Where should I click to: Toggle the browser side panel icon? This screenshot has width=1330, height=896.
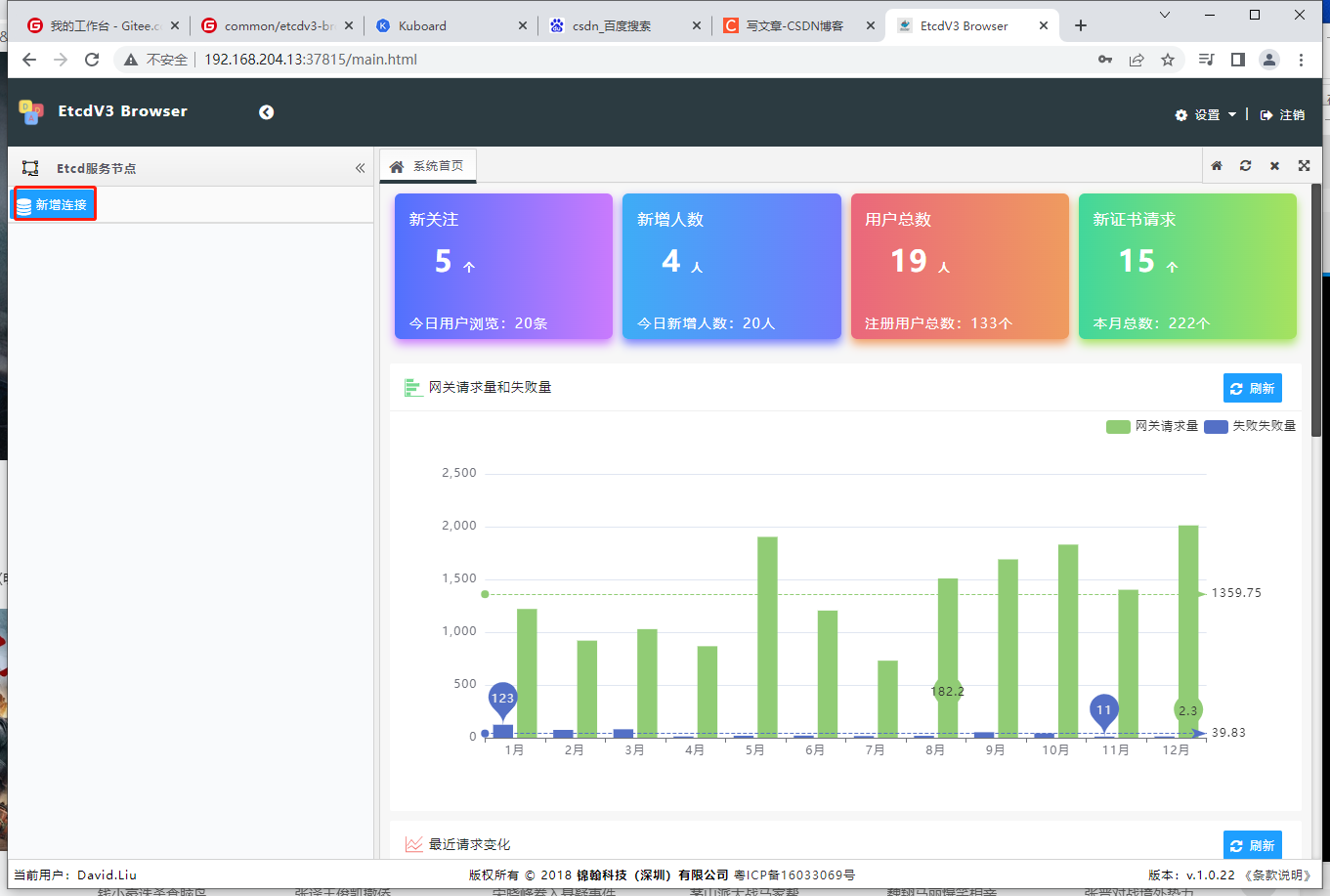[x=1238, y=60]
